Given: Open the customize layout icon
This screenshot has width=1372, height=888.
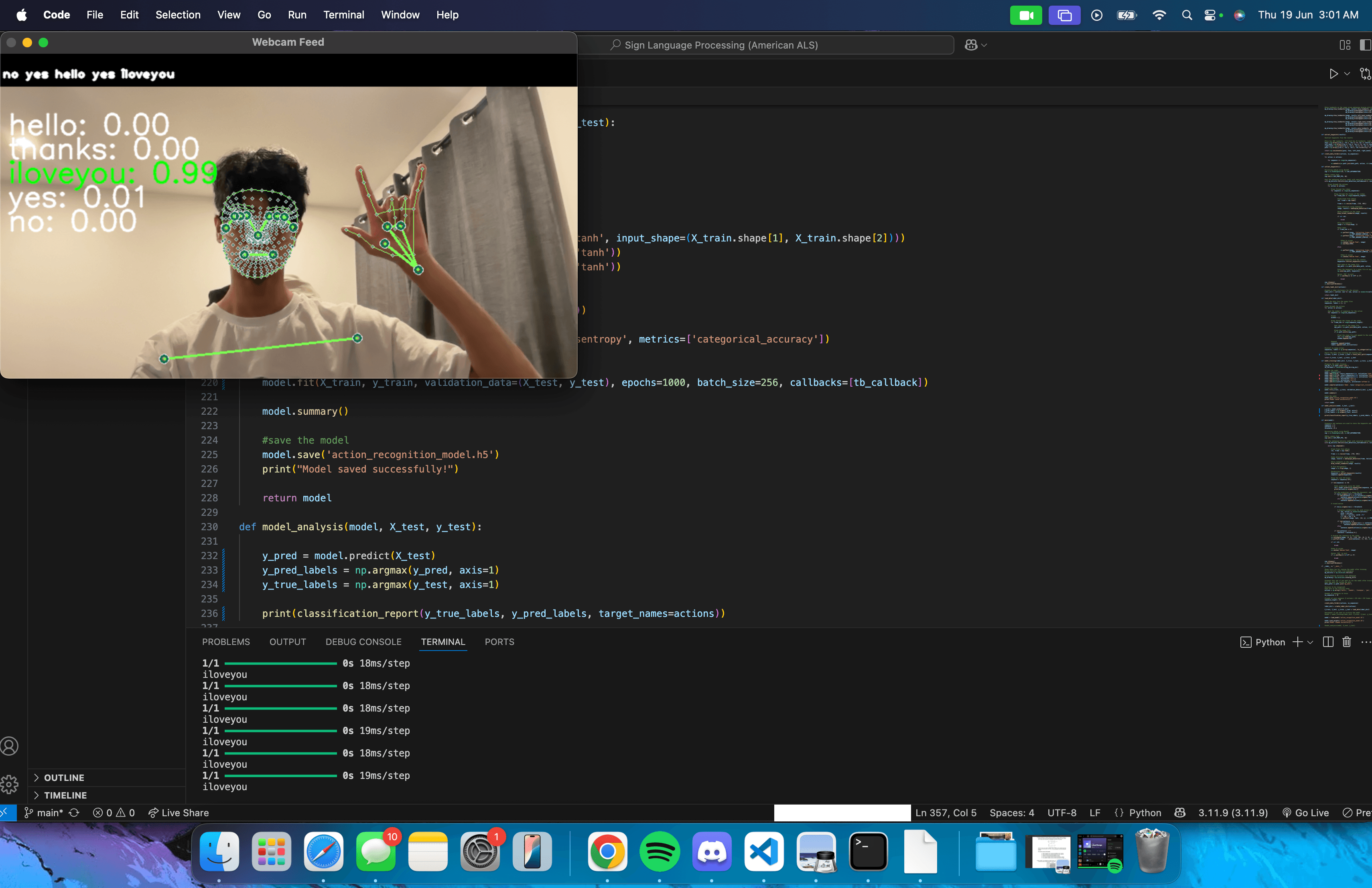Looking at the screenshot, I should [1345, 45].
